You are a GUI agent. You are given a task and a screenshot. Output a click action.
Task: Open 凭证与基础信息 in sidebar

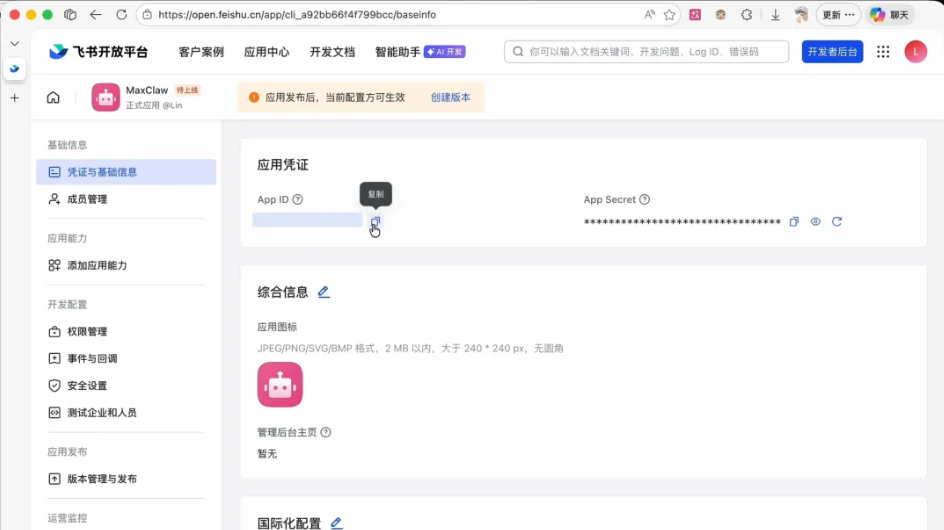tap(126, 172)
